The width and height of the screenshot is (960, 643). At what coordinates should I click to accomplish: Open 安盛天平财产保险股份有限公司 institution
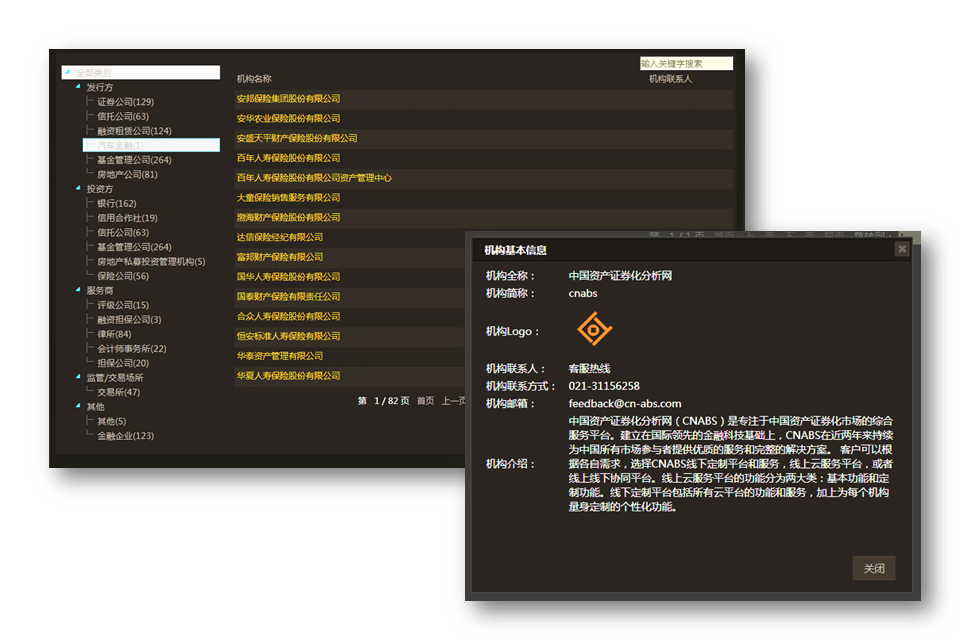point(297,138)
